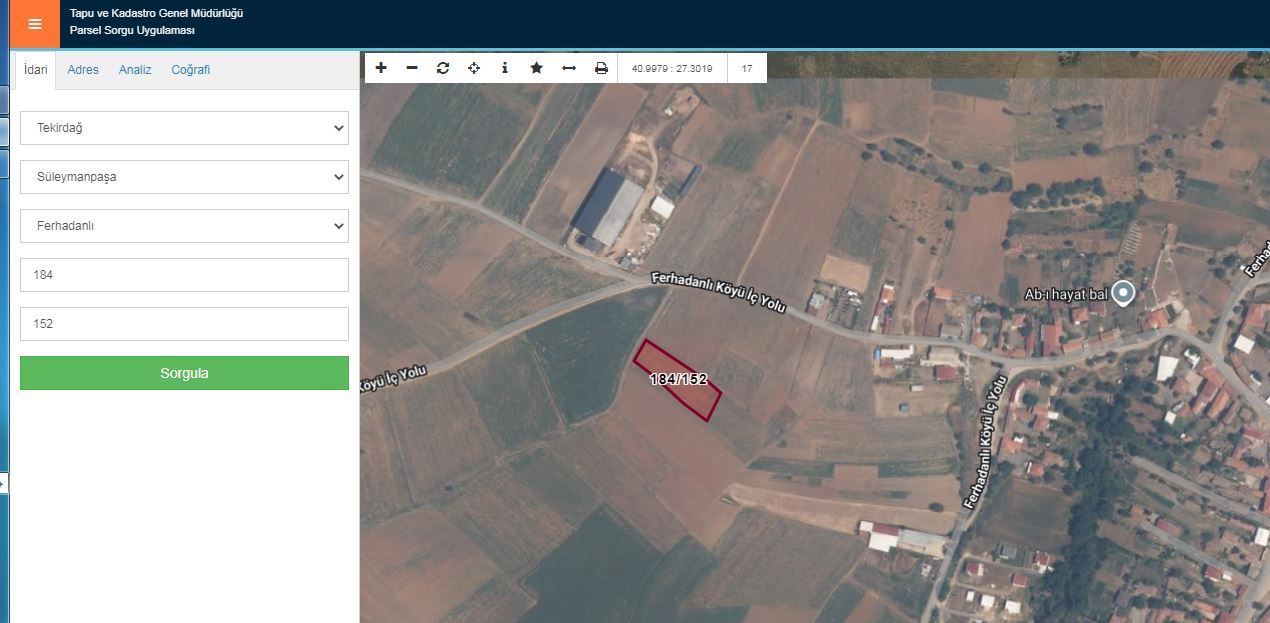Zoom in with the plus icon
This screenshot has width=1270, height=623.
[381, 68]
